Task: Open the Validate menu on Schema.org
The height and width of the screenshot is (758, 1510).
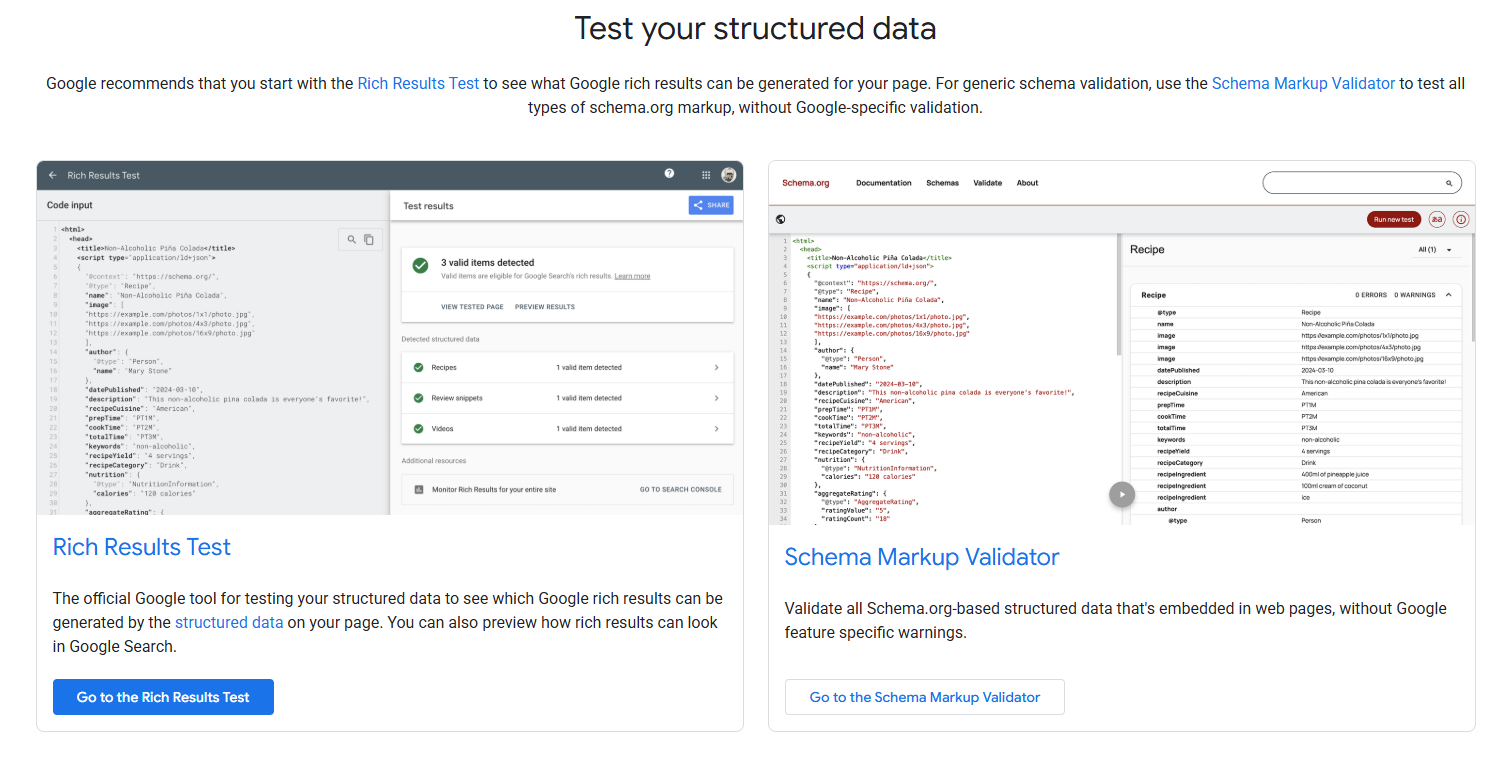Action: point(988,183)
